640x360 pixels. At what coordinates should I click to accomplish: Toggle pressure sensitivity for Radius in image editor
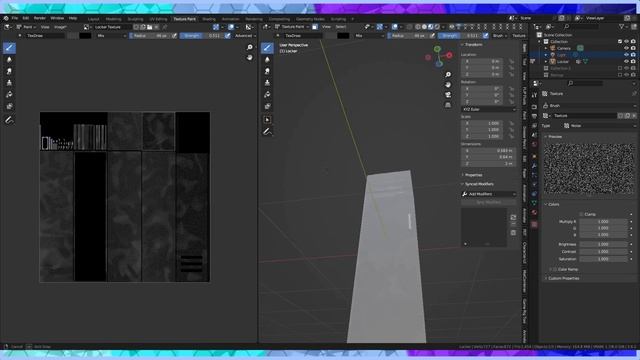[174, 36]
